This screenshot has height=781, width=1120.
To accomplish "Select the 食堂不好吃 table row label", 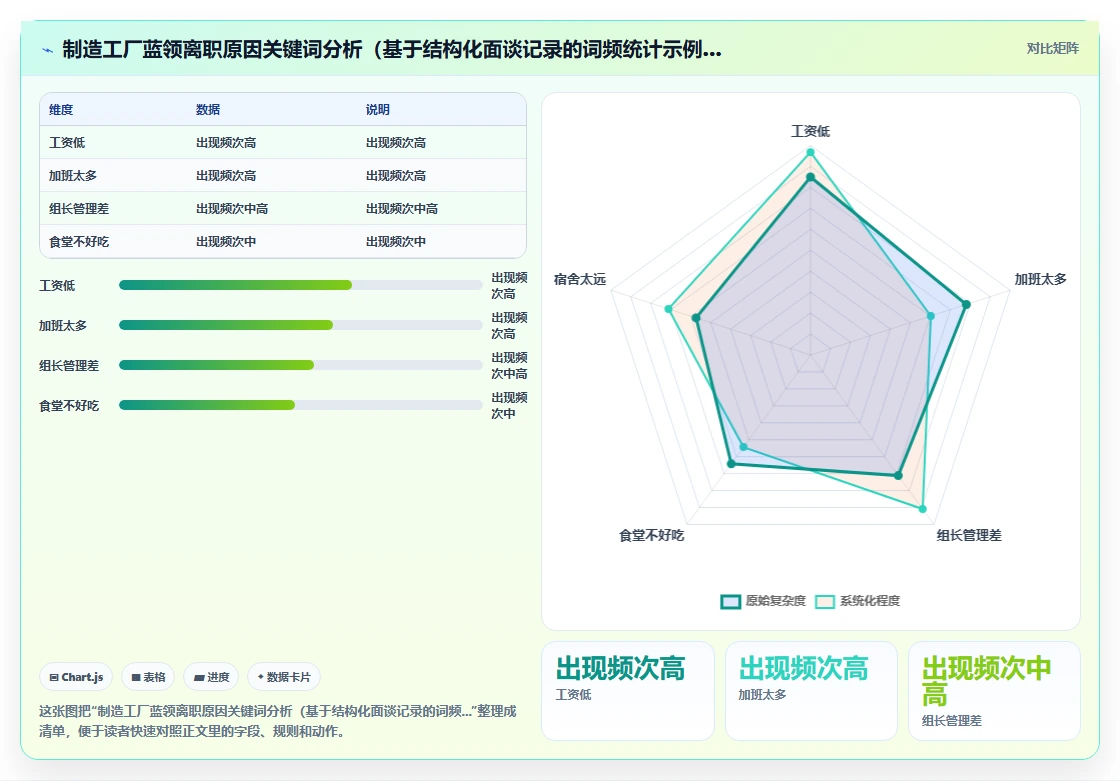I will click(x=79, y=242).
